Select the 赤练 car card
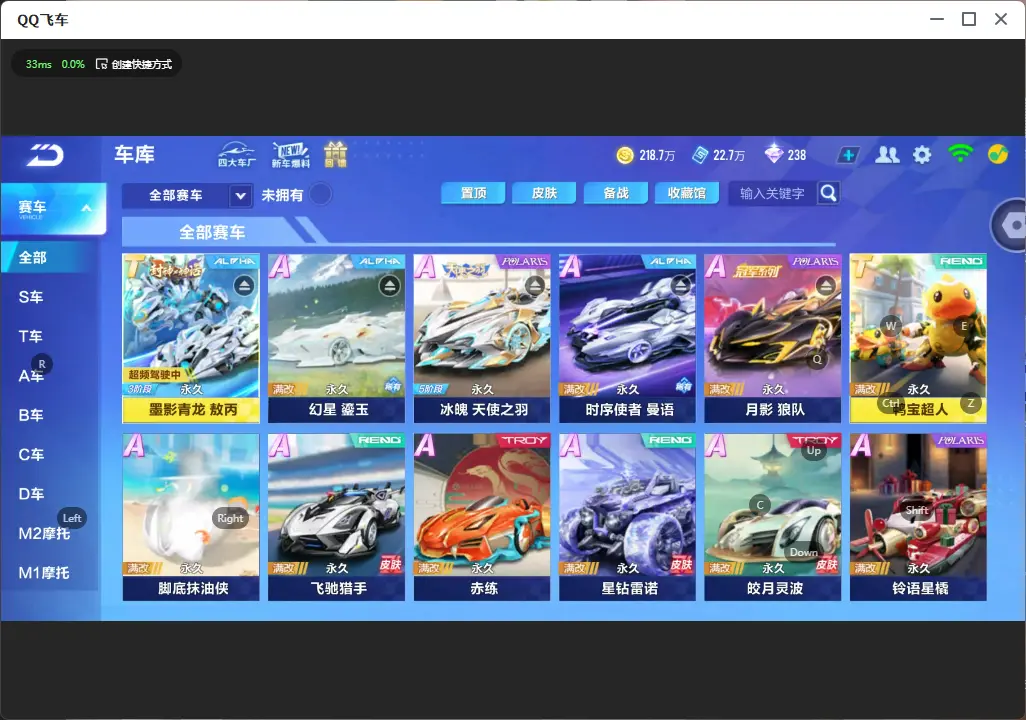Viewport: 1026px width, 720px height. (482, 517)
